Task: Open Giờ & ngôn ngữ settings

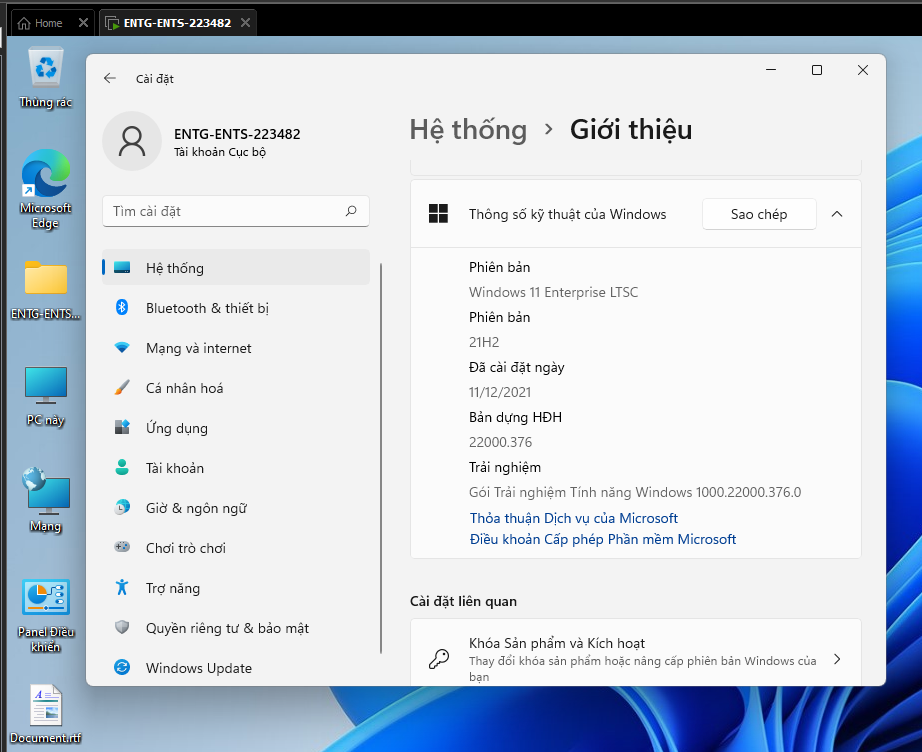Action: pyautogui.click(x=236, y=507)
